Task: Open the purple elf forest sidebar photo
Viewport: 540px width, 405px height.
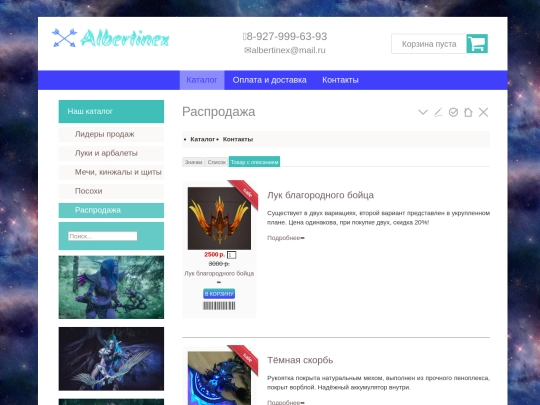Action: [111, 287]
